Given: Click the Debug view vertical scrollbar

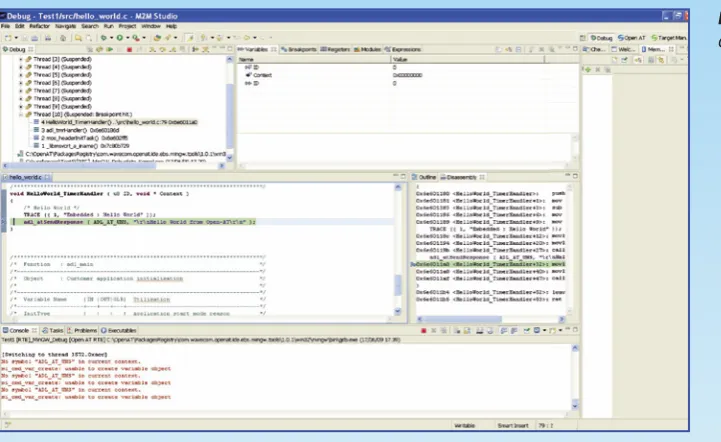Looking at the screenshot, I should [229, 108].
